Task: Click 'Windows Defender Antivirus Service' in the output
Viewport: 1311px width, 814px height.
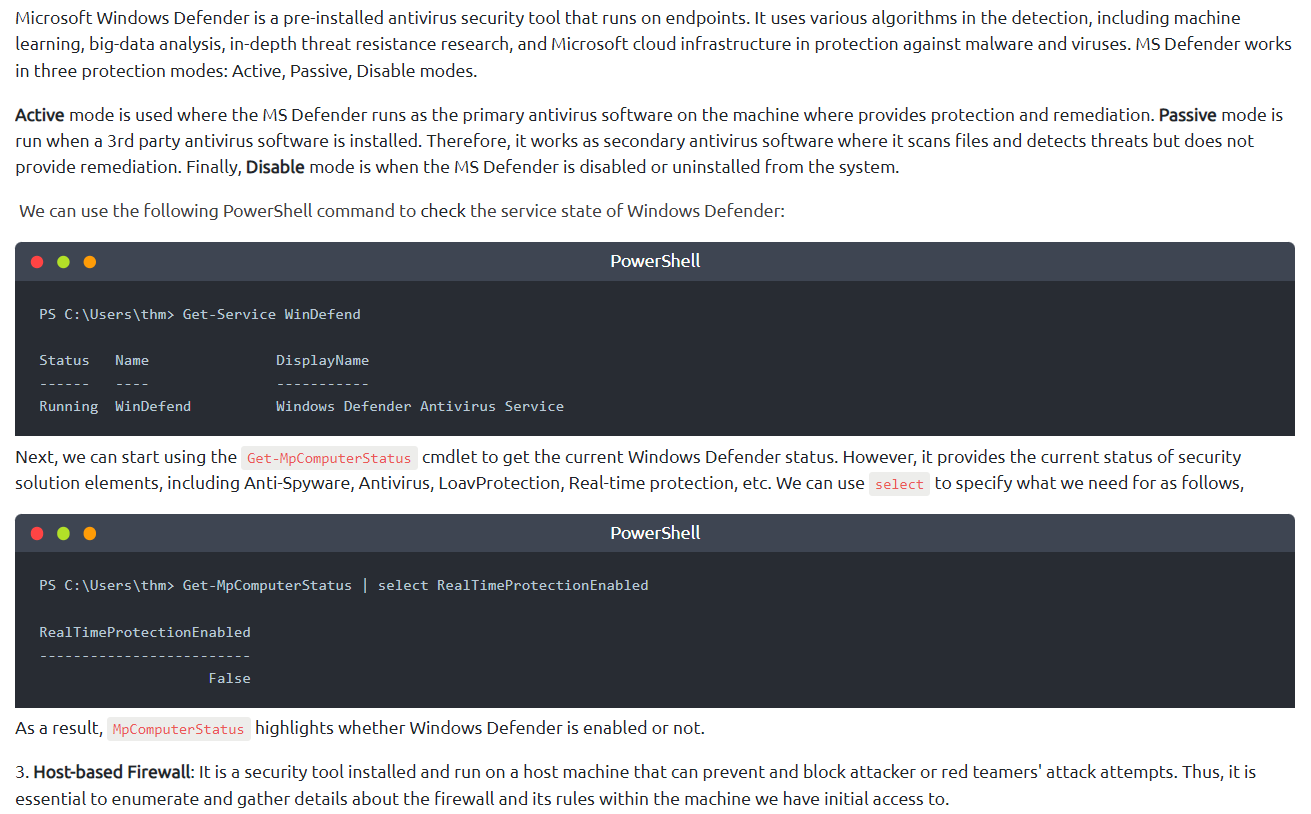Action: coord(419,406)
